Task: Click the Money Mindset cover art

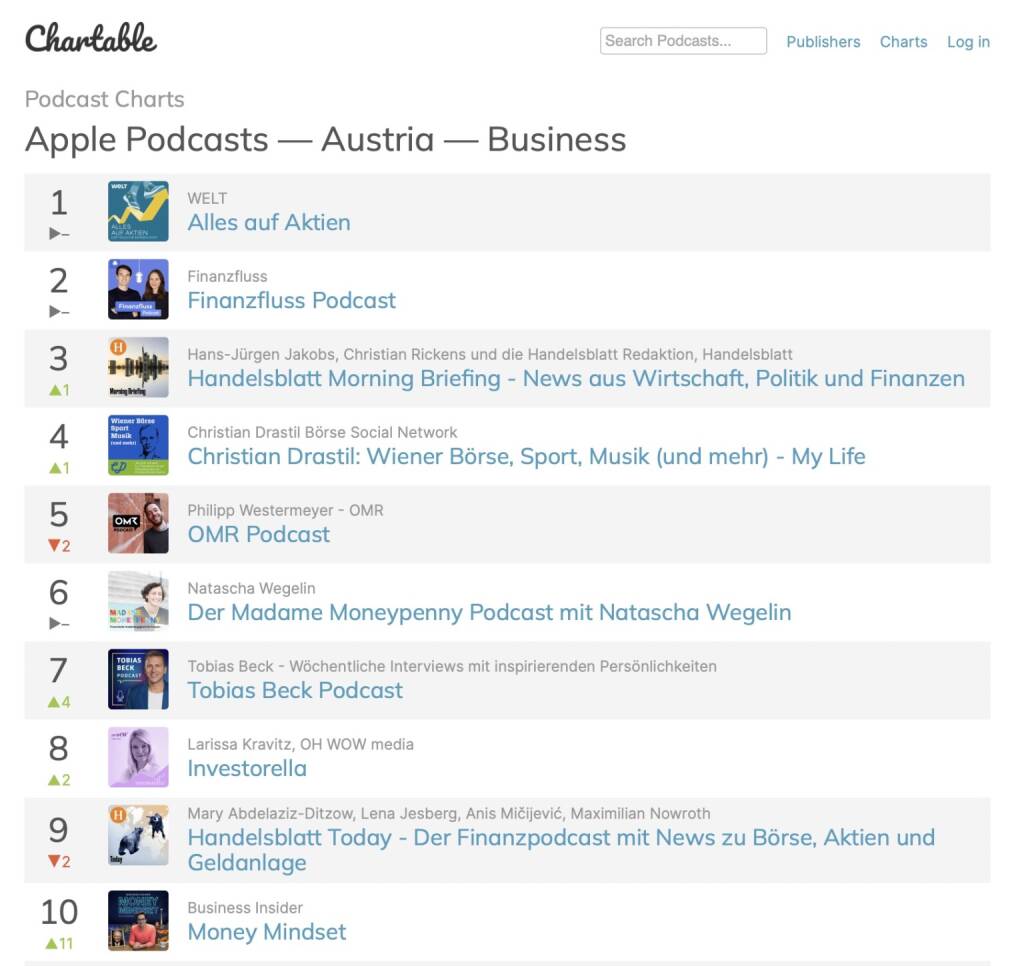Action: 138,920
